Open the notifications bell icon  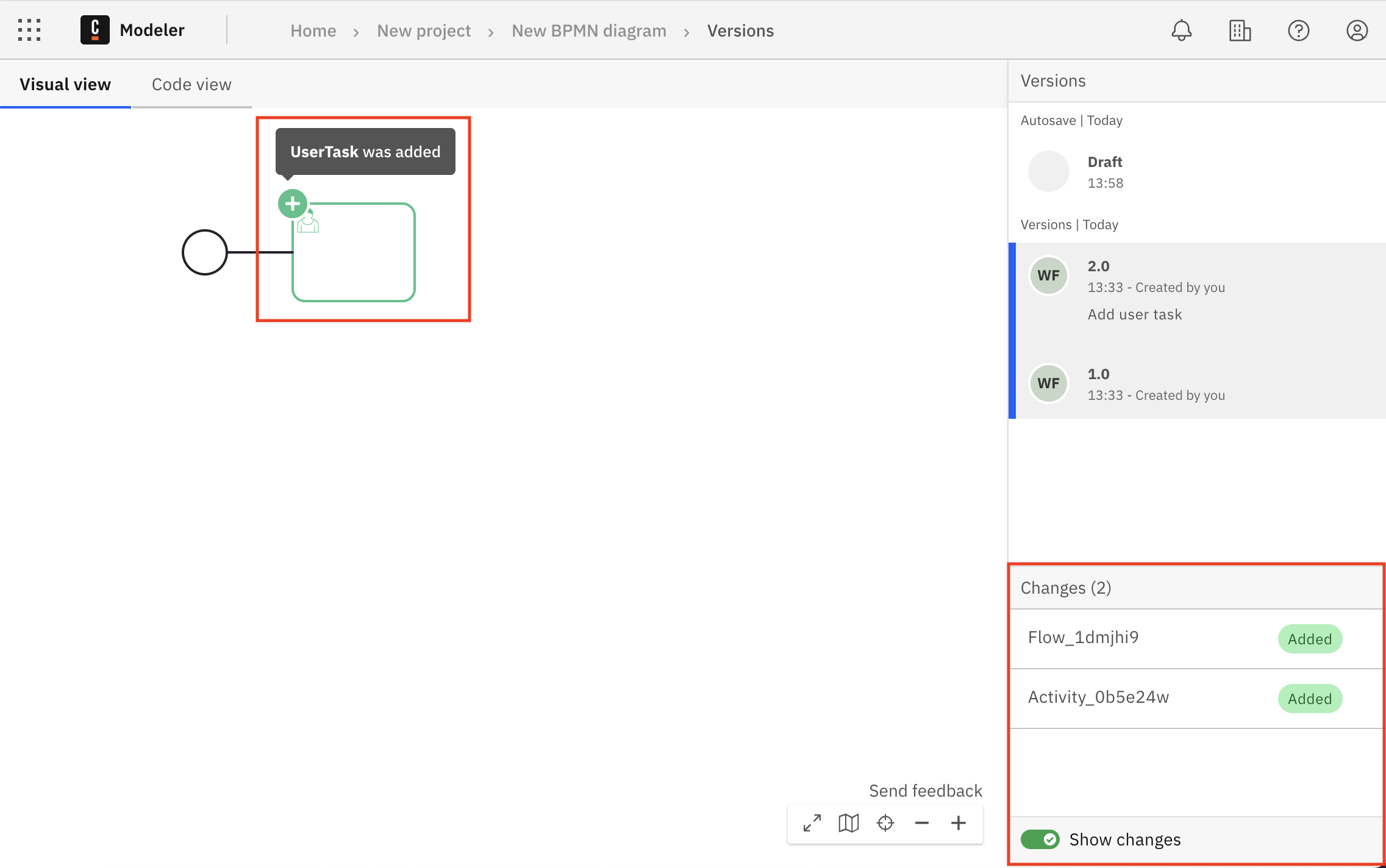coord(1182,30)
